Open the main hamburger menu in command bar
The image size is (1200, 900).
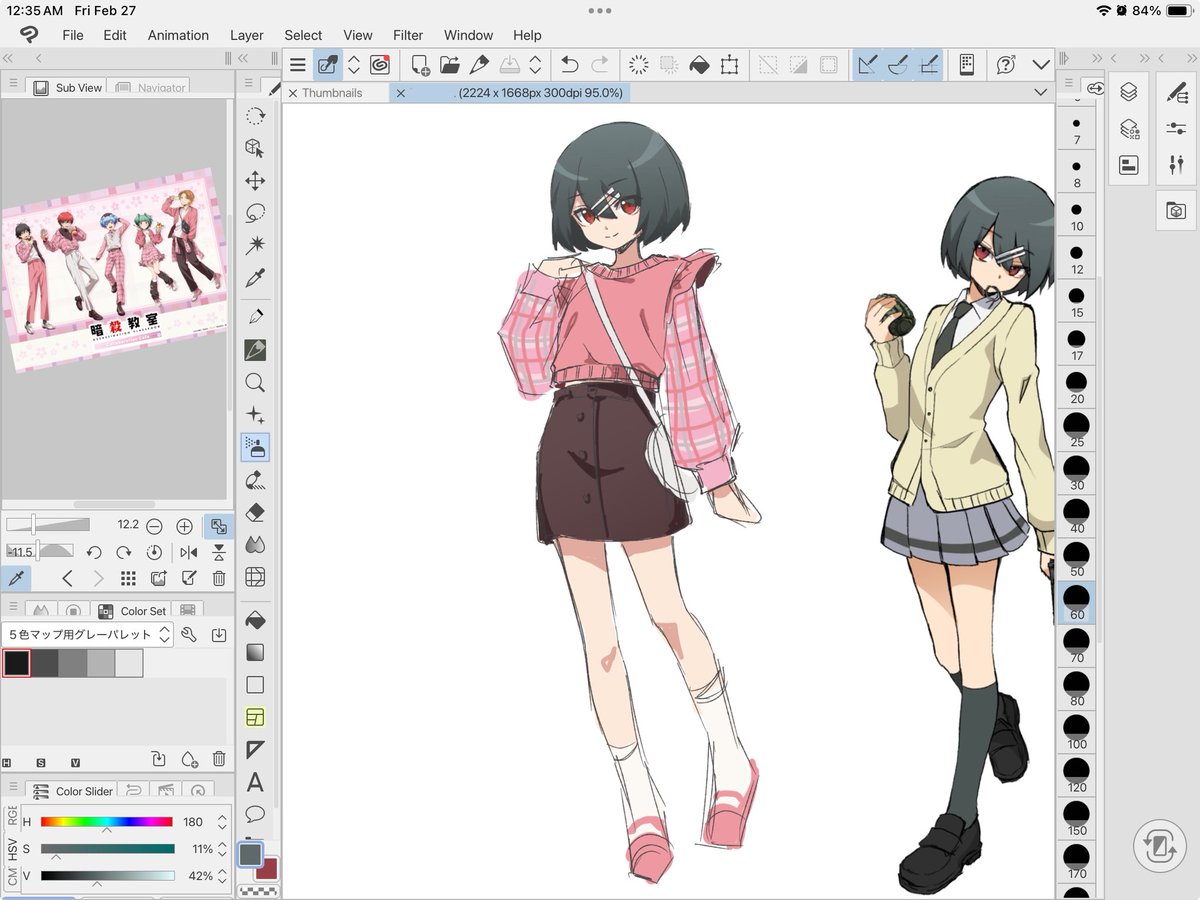click(x=297, y=65)
